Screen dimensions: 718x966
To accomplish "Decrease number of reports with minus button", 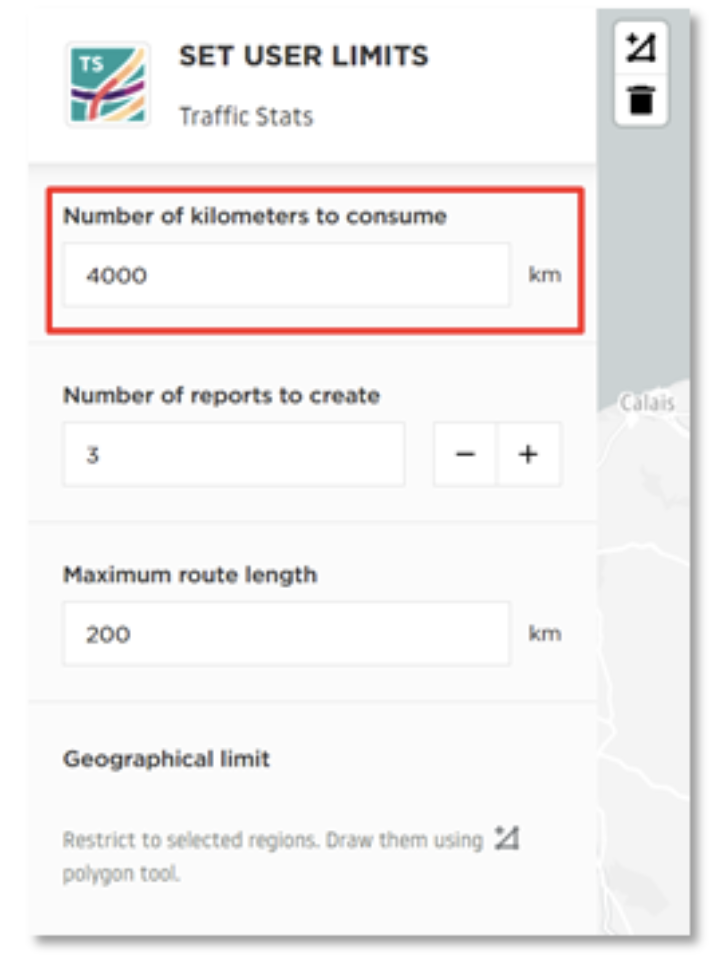I will pos(465,455).
